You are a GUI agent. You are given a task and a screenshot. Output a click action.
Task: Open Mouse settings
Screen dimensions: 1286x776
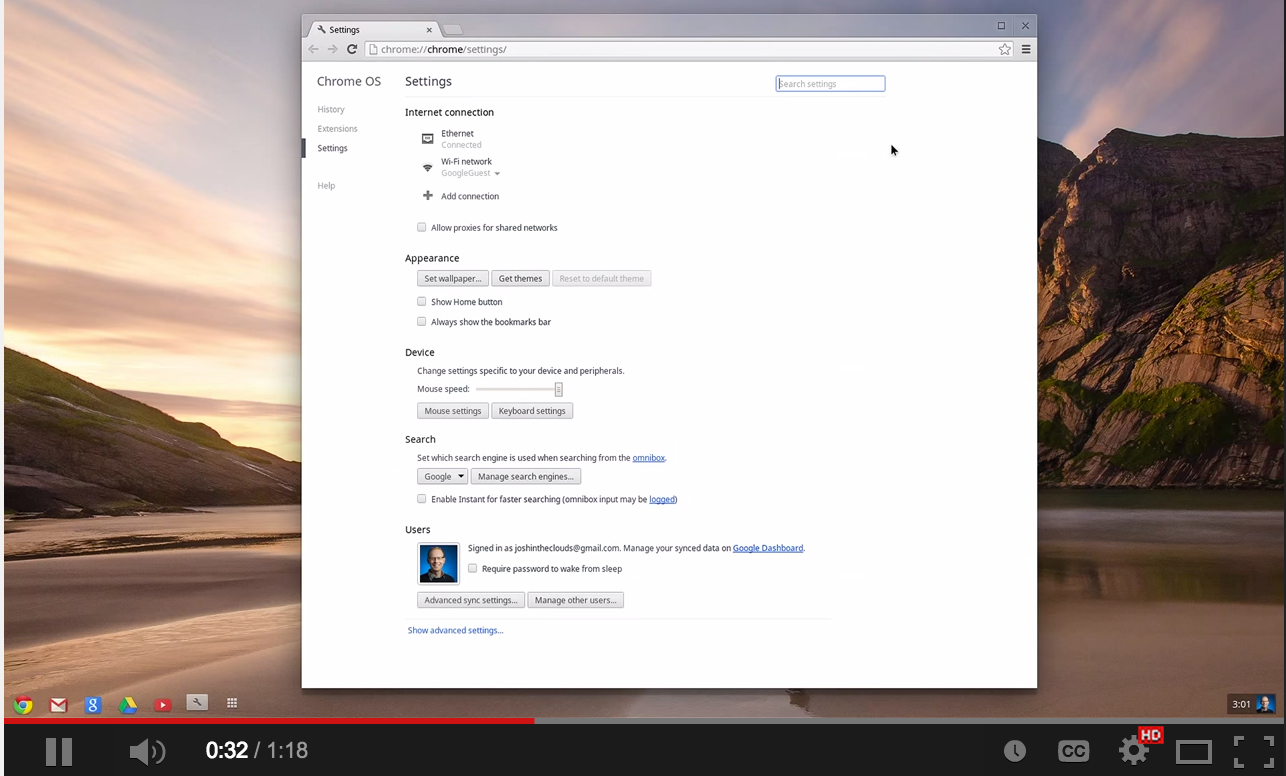[x=453, y=411]
